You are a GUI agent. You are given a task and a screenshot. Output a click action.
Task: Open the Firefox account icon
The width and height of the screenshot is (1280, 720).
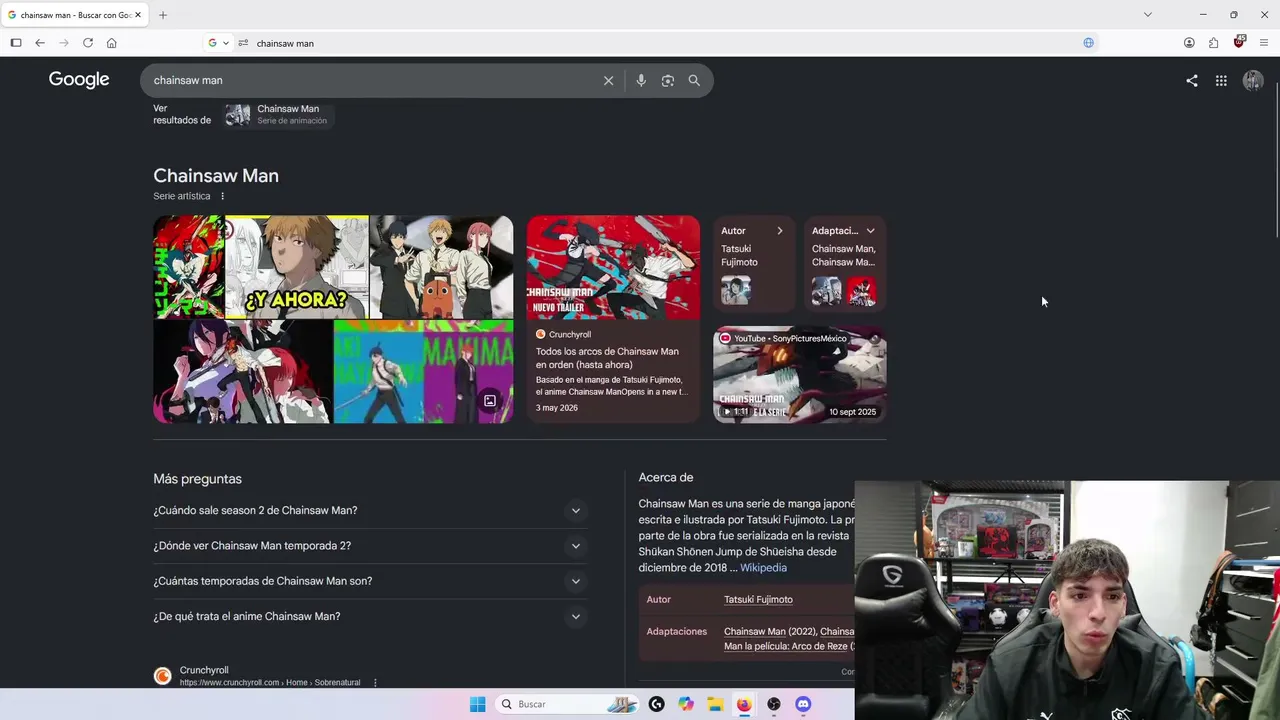[1189, 43]
